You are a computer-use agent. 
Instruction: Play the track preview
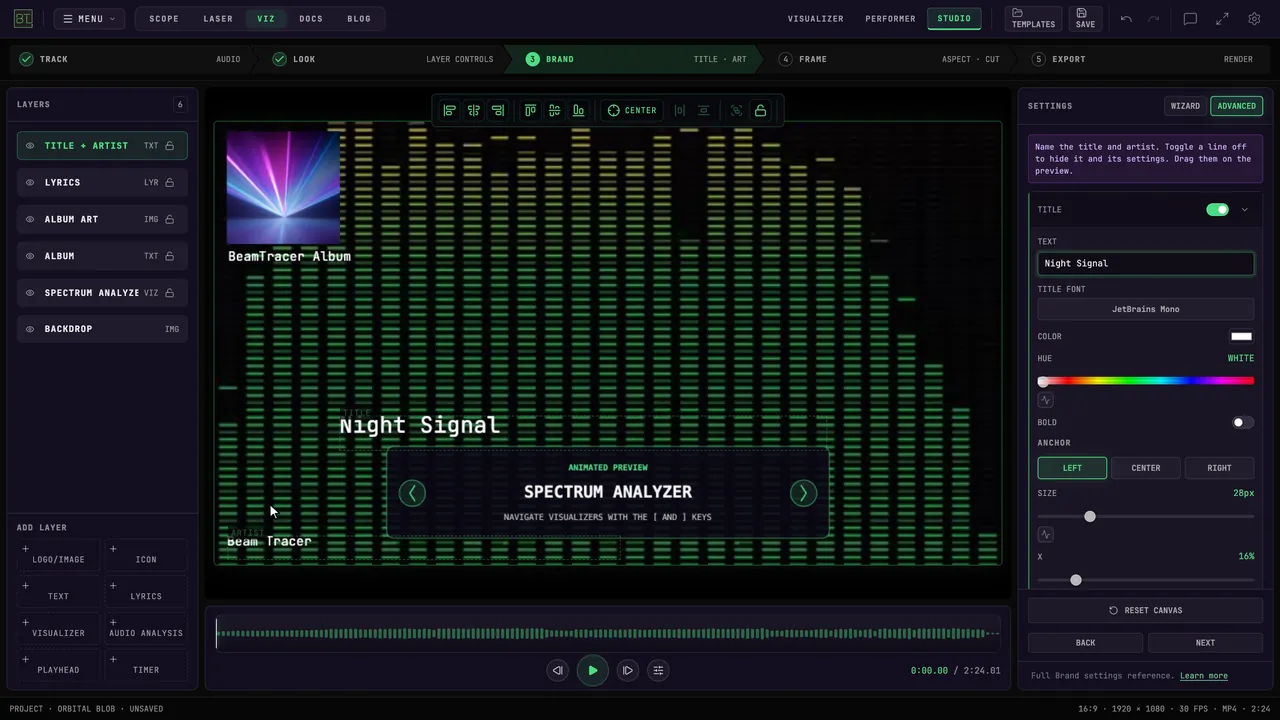[593, 671]
